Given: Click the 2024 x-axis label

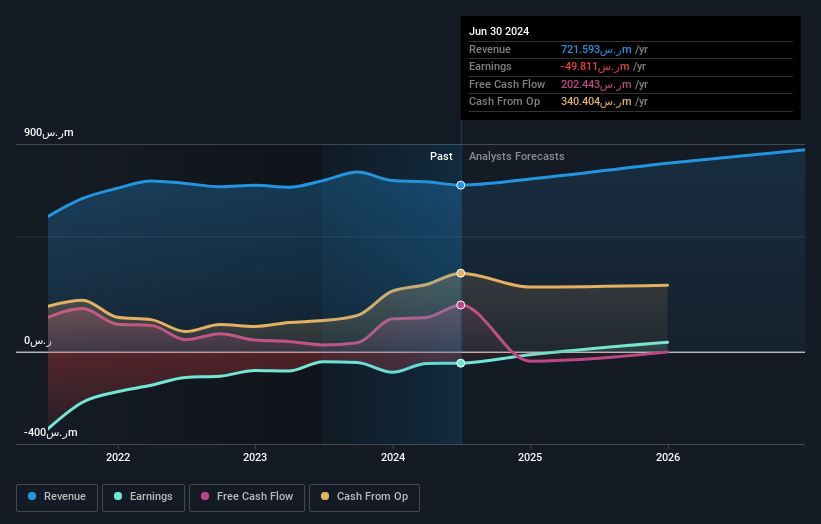Looking at the screenshot, I should 393,457.
